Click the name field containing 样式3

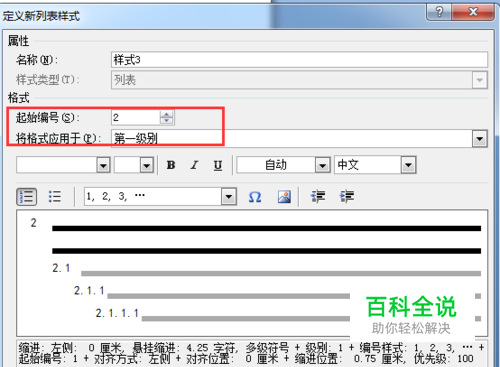click(x=299, y=60)
